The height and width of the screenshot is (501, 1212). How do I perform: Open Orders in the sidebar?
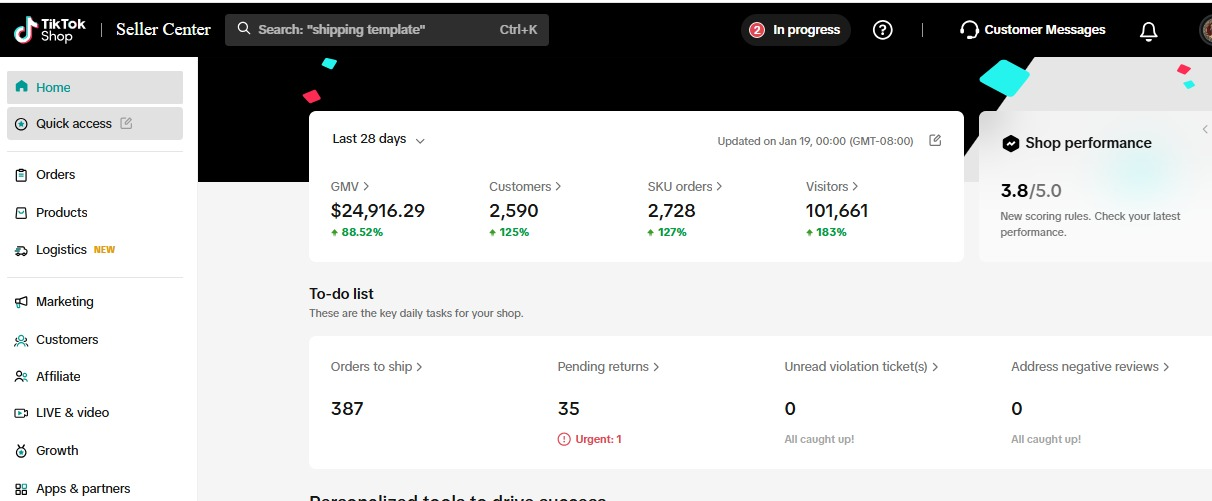point(55,175)
